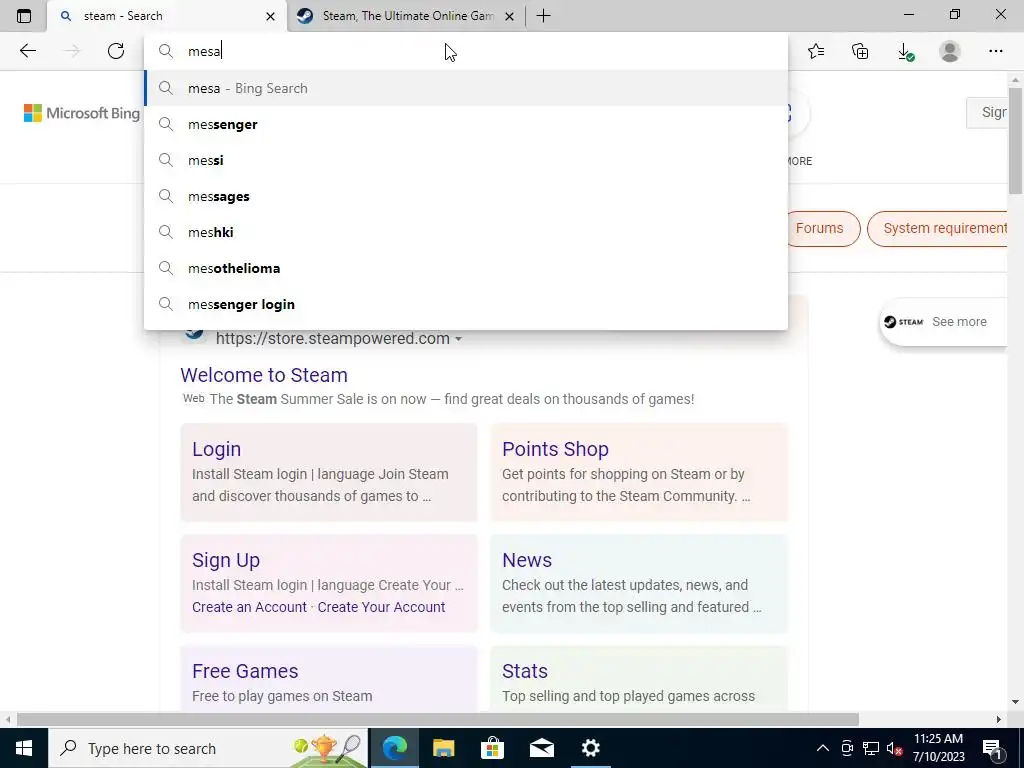Select the 'messenger login' suggestion
Image resolution: width=1024 pixels, height=768 pixels.
click(x=466, y=304)
